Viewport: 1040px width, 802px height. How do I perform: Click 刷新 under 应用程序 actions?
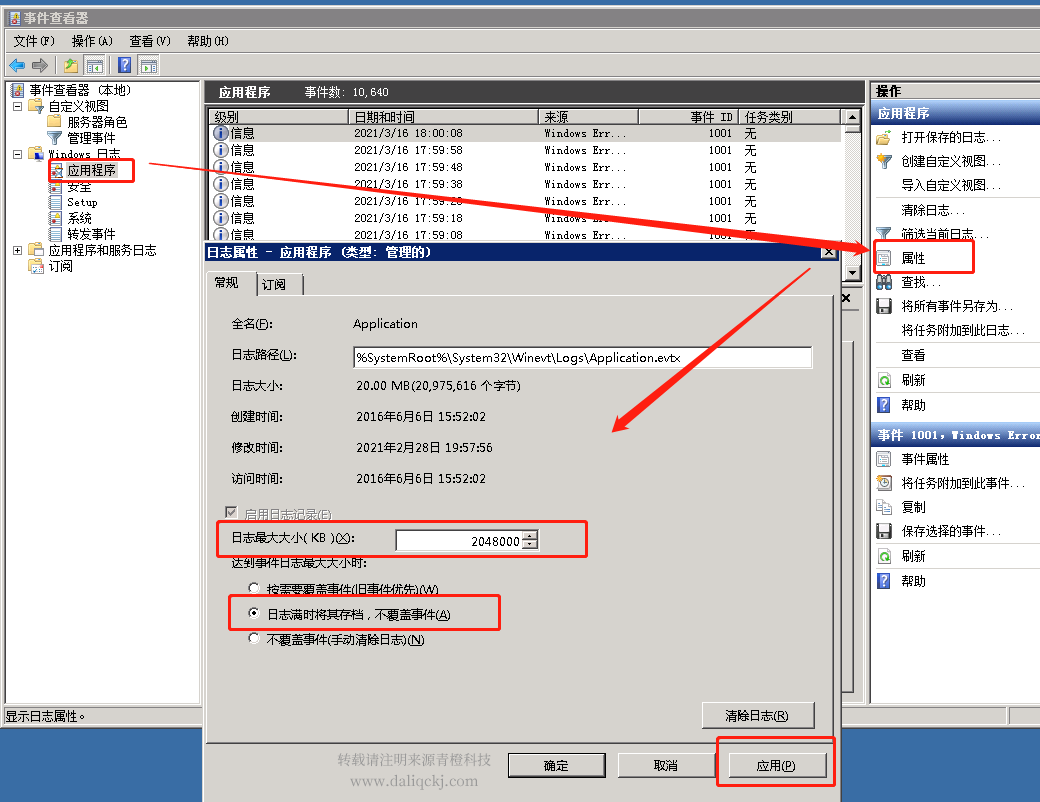click(913, 380)
